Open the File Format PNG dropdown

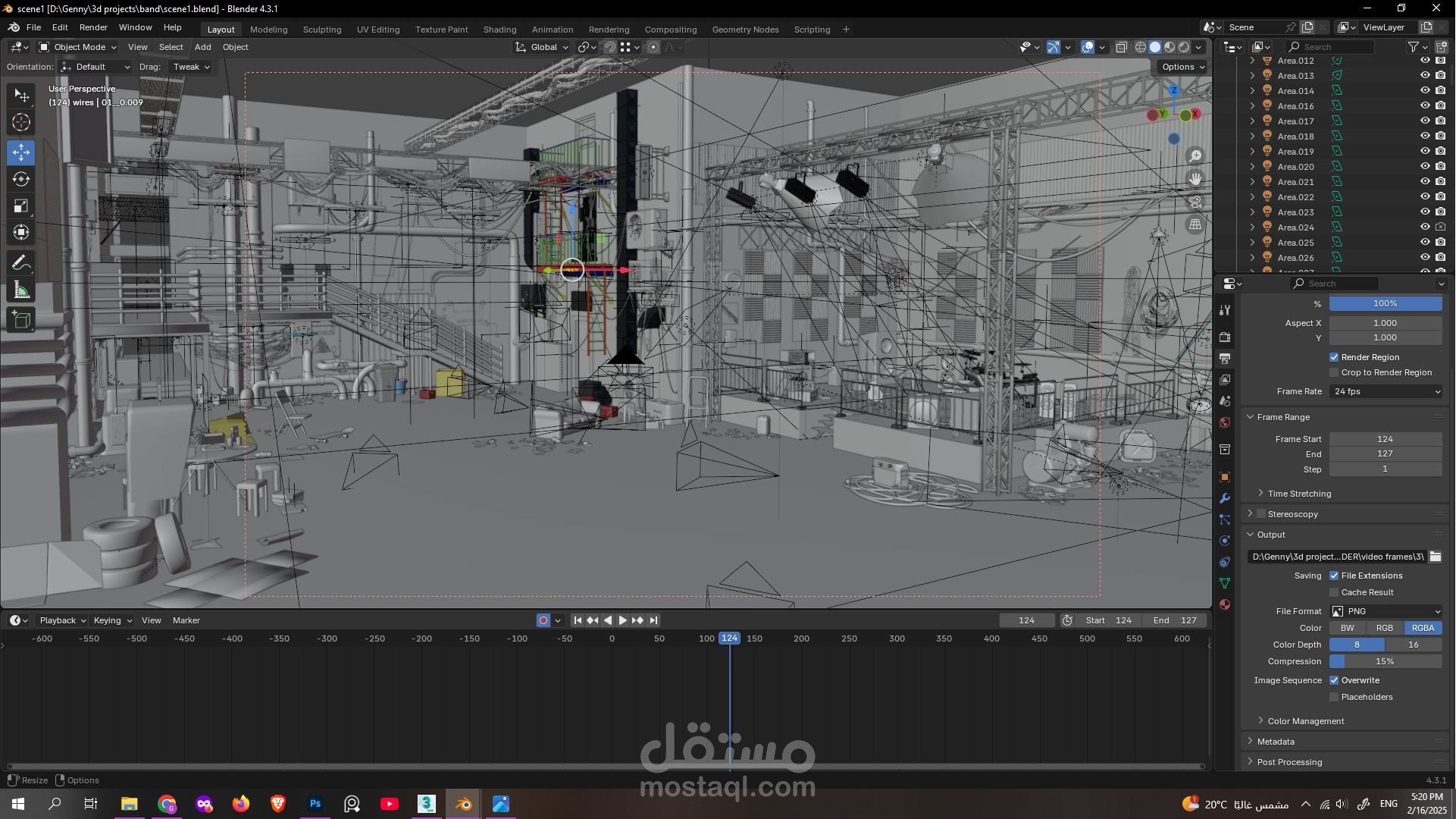[1386, 611]
